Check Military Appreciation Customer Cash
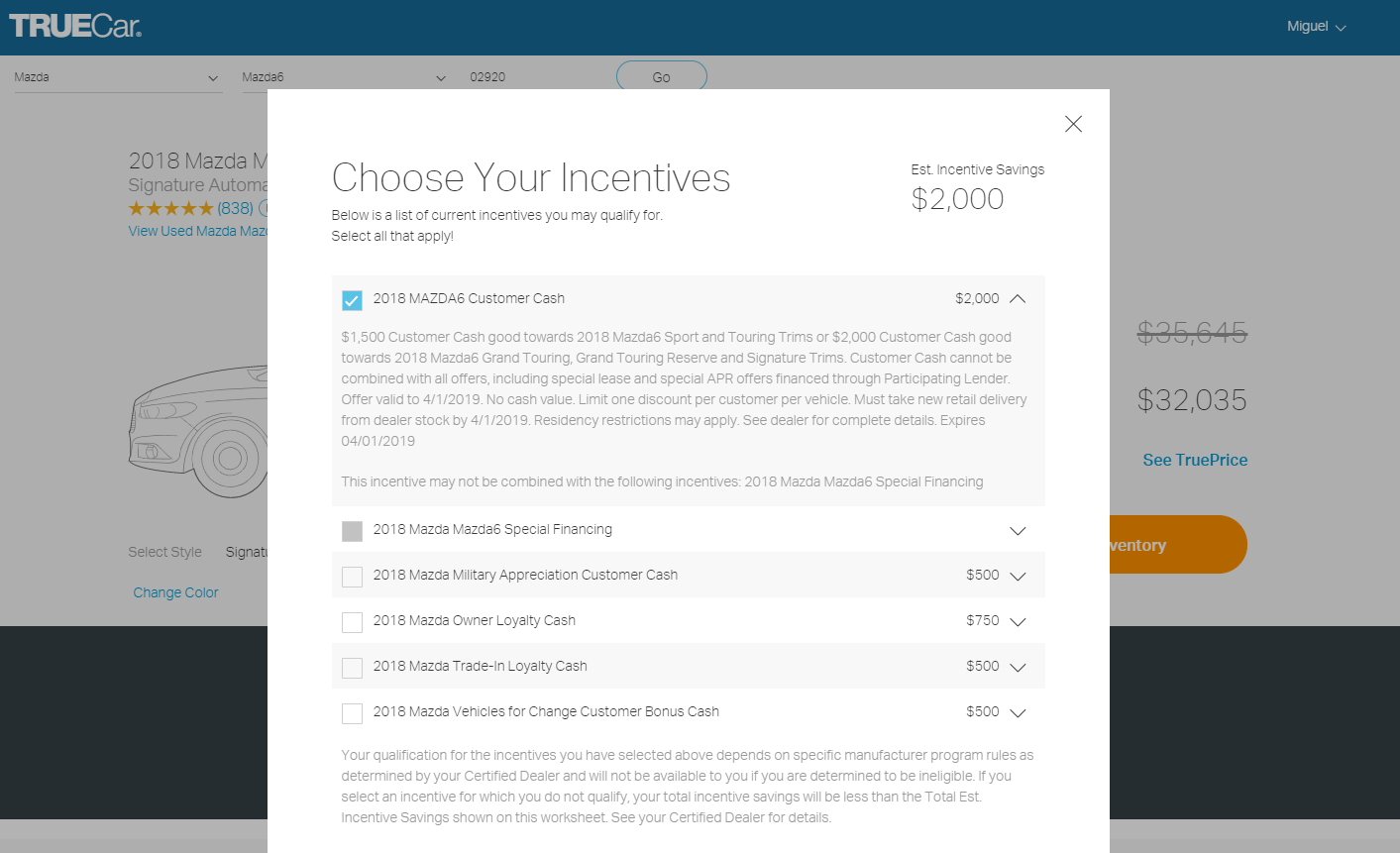 [x=352, y=577]
